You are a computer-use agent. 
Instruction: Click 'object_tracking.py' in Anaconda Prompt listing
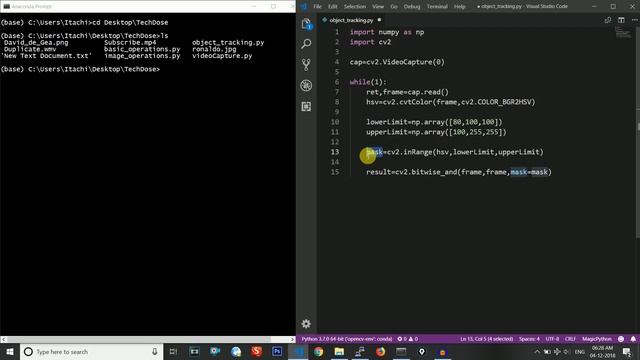(228, 42)
